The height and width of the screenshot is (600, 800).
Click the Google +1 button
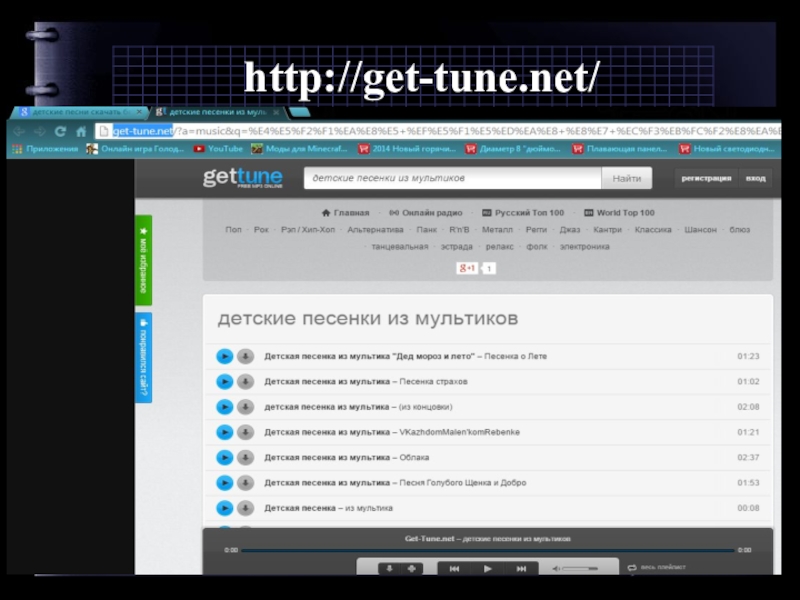[x=467, y=268]
